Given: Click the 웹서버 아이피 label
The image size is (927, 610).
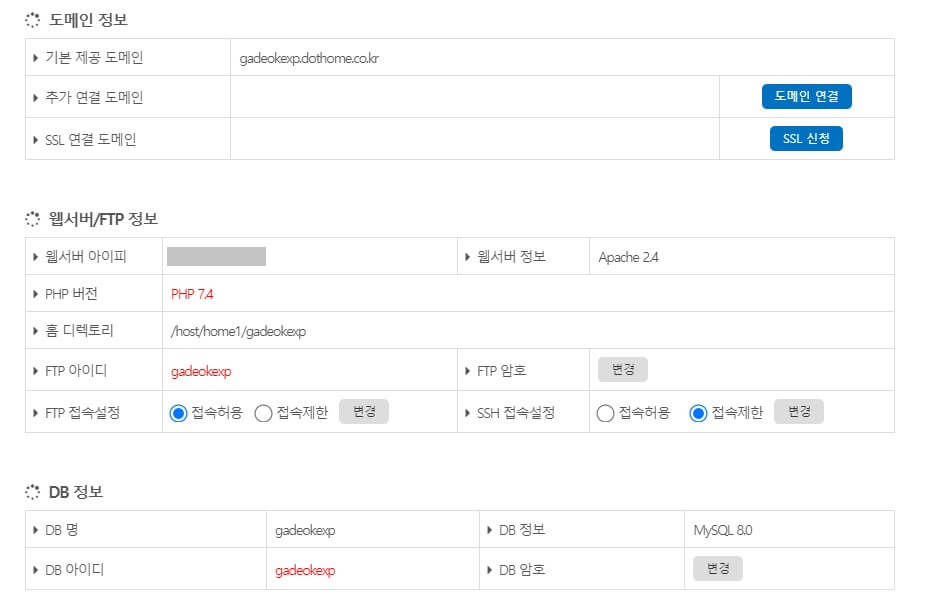Looking at the screenshot, I should tap(86, 257).
